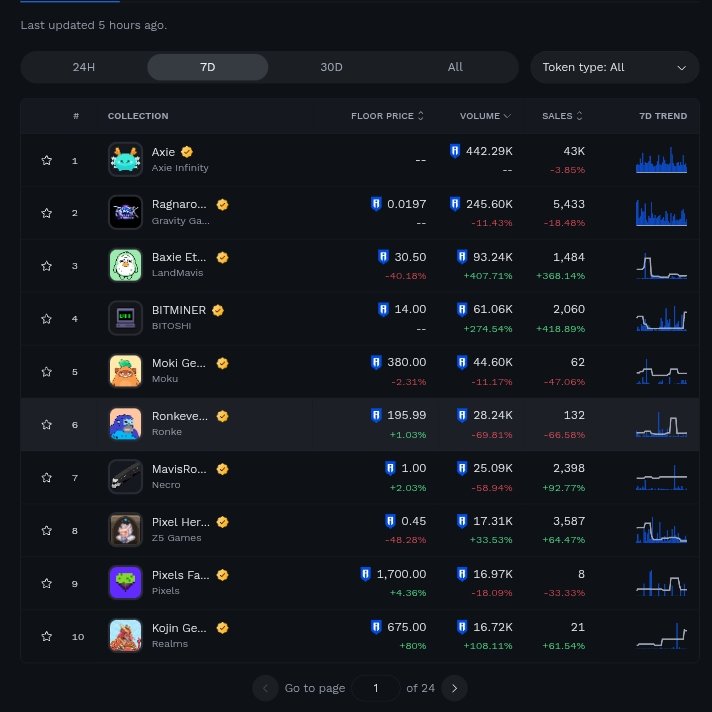The width and height of the screenshot is (712, 712).
Task: Open the MavisRo... collection link
Action: (179, 469)
